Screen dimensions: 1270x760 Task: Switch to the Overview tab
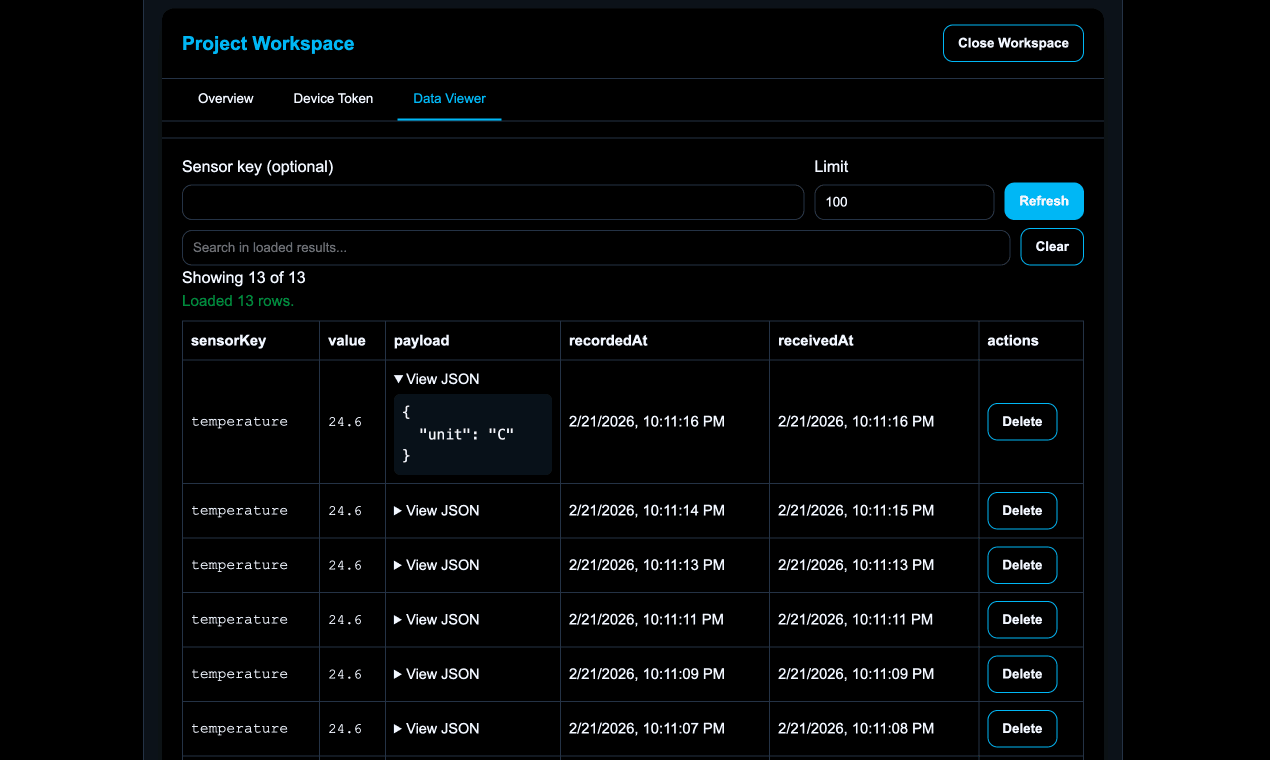click(225, 98)
